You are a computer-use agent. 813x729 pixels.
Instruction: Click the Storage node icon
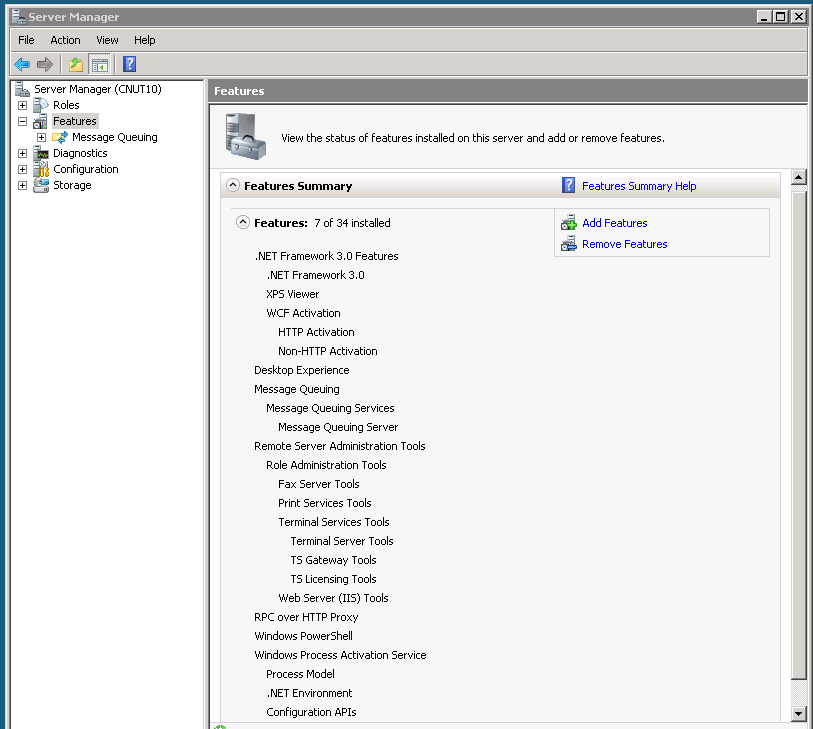41,186
